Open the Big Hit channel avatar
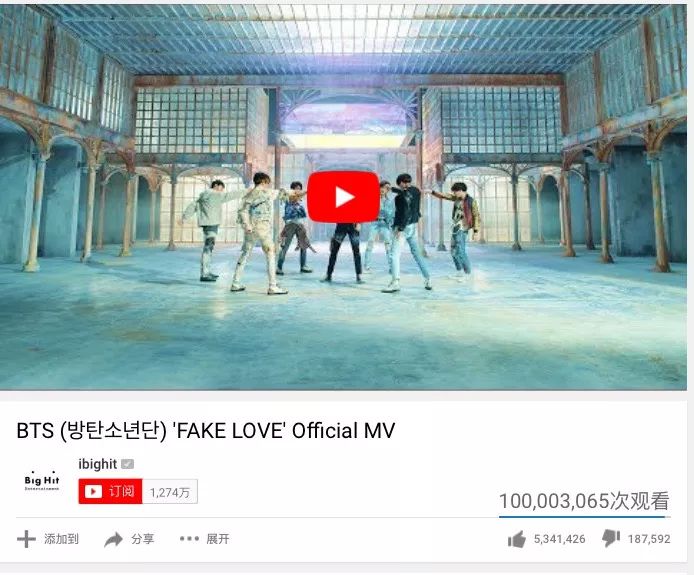 [x=42, y=481]
